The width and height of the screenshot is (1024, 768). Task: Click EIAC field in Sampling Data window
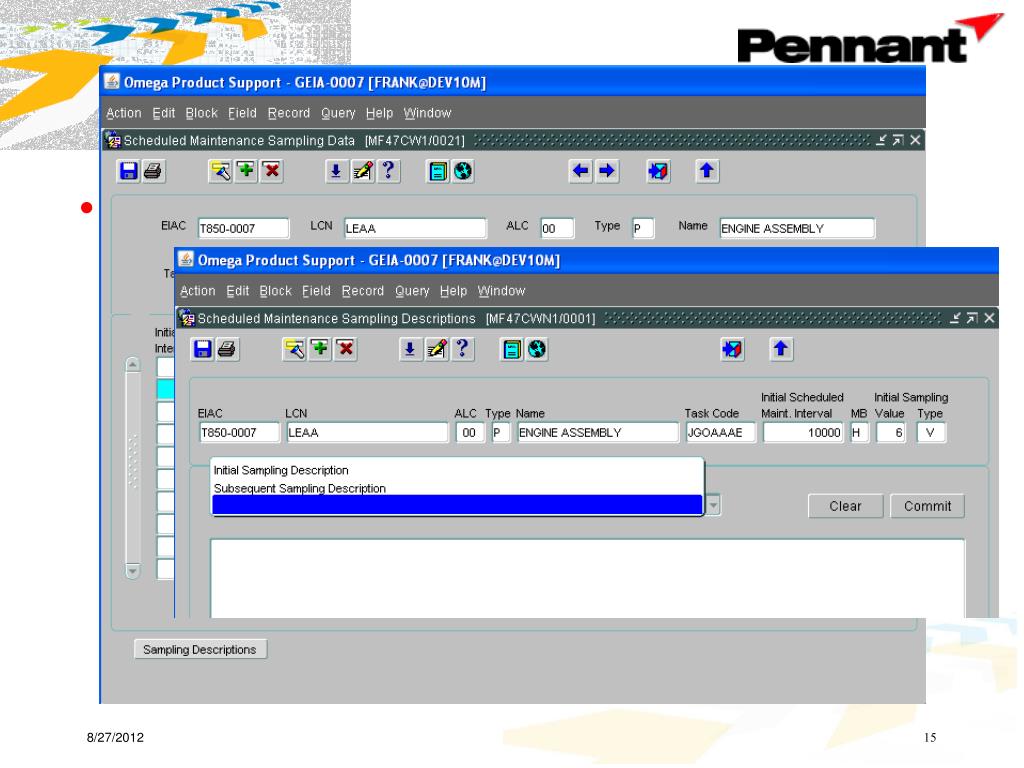[243, 229]
